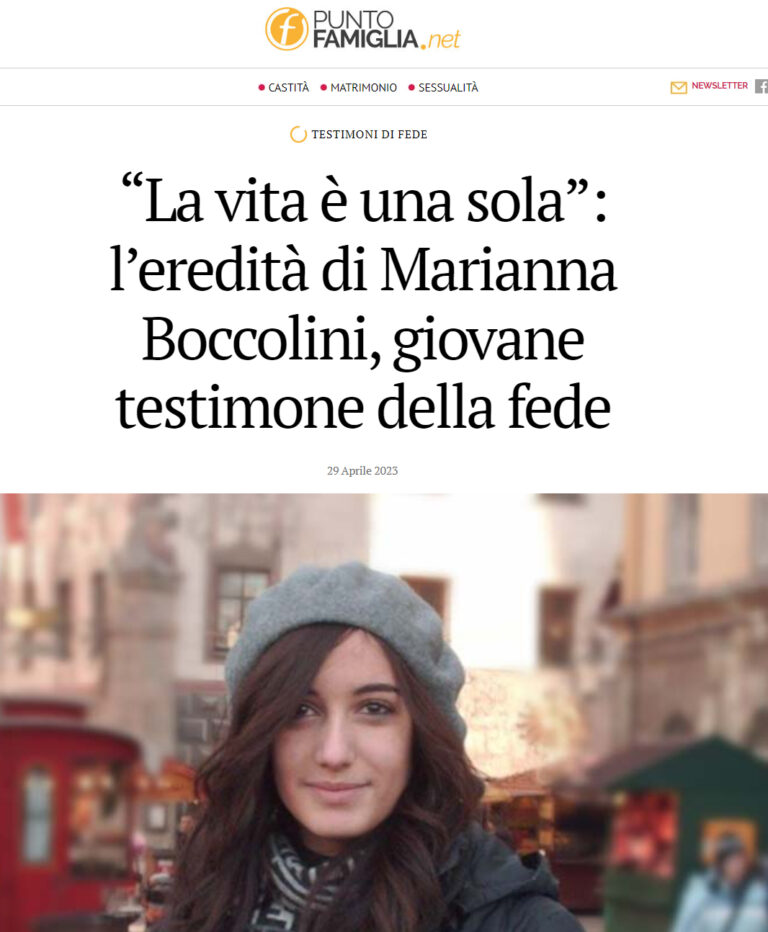
Task: Click the orange circle icon beside Testimoni di Fede
Action: tap(298, 134)
